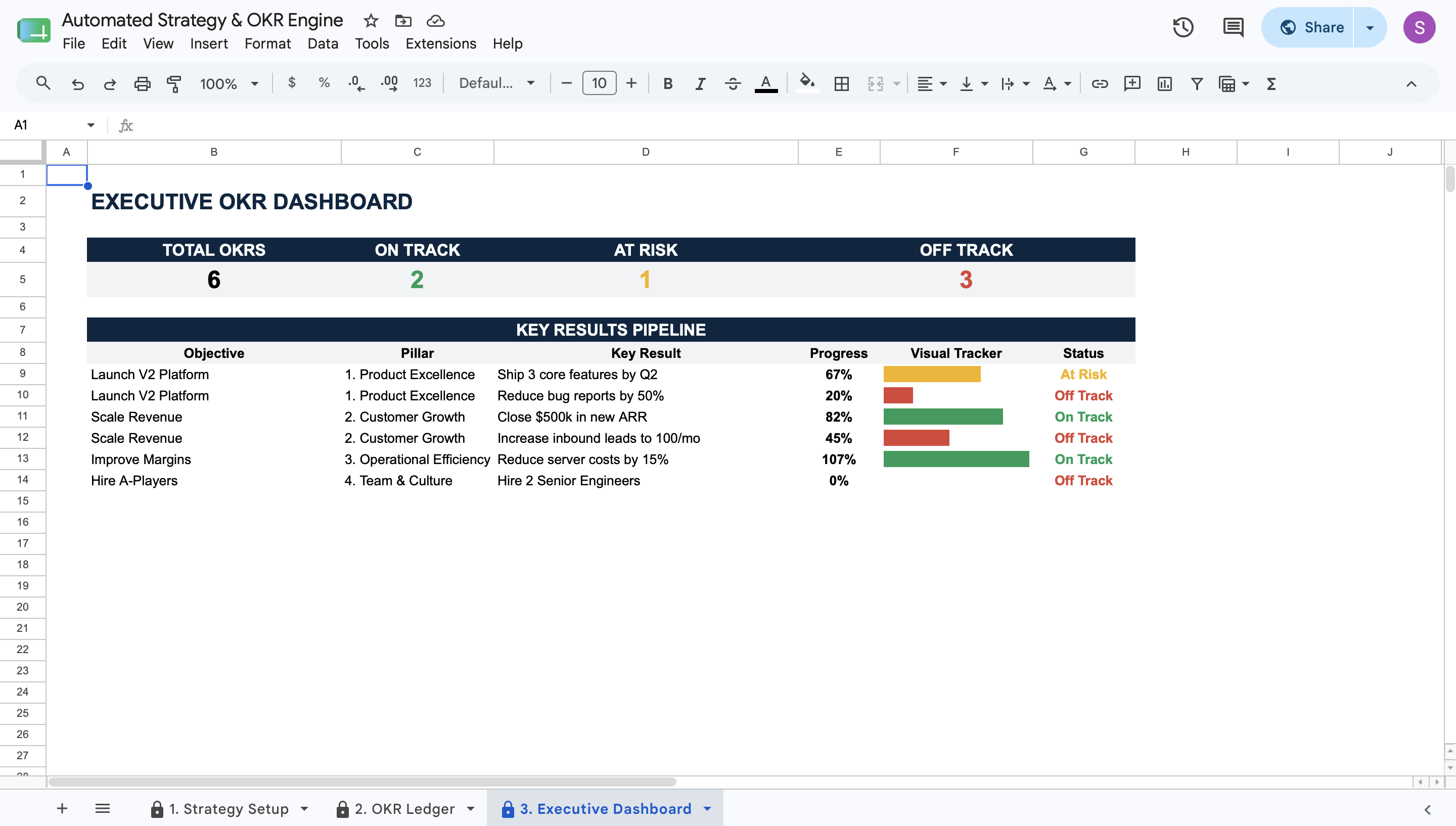Image resolution: width=1456 pixels, height=826 pixels.
Task: Open the Insert menu
Action: [209, 43]
